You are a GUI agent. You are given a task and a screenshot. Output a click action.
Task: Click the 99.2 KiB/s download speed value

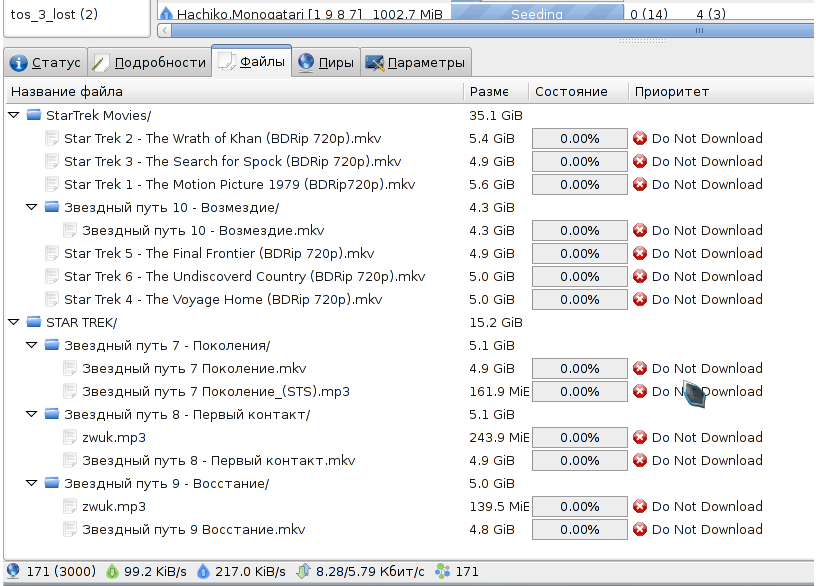tap(155, 571)
